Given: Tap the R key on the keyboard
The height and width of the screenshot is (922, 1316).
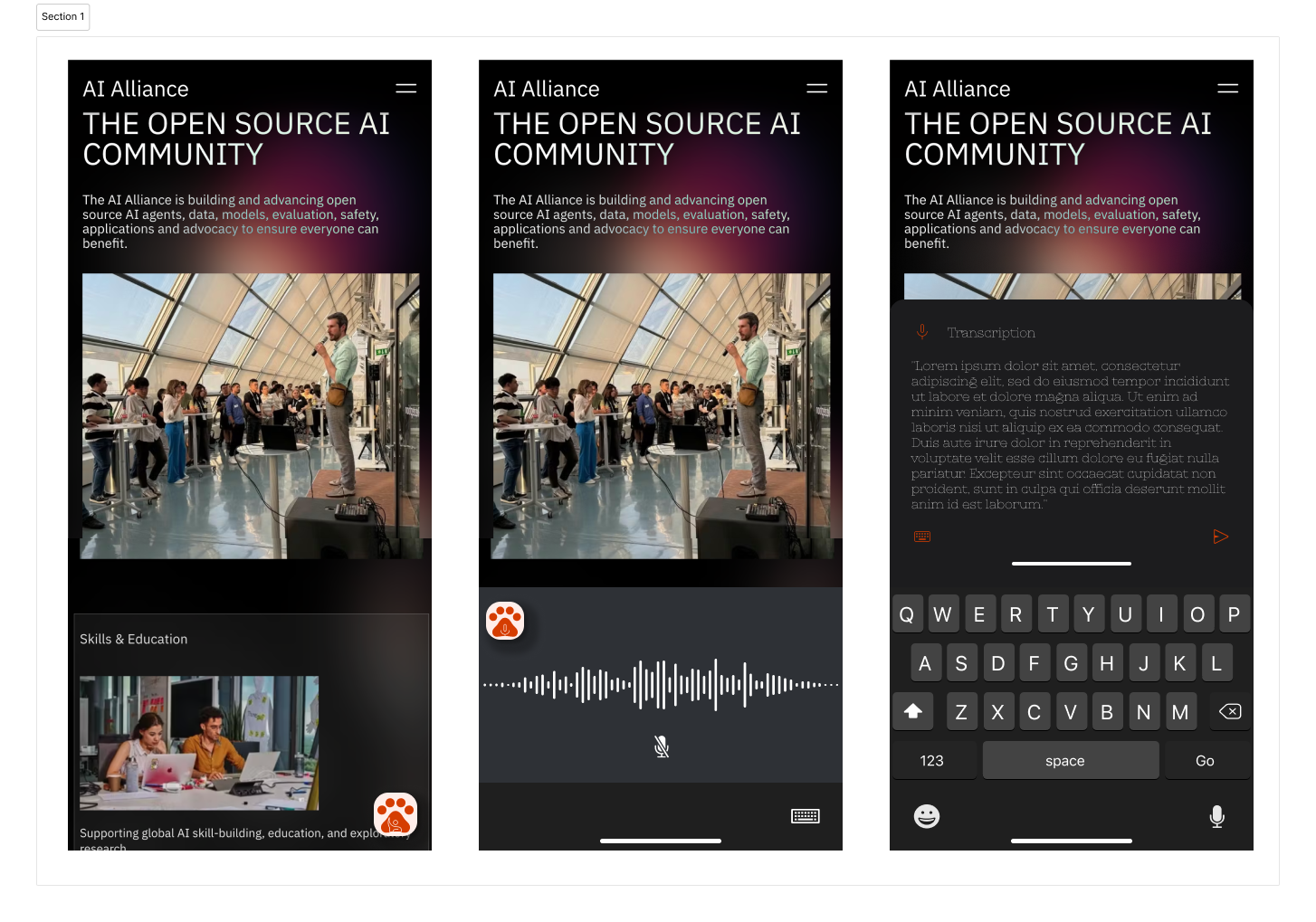Looking at the screenshot, I should 1016,614.
